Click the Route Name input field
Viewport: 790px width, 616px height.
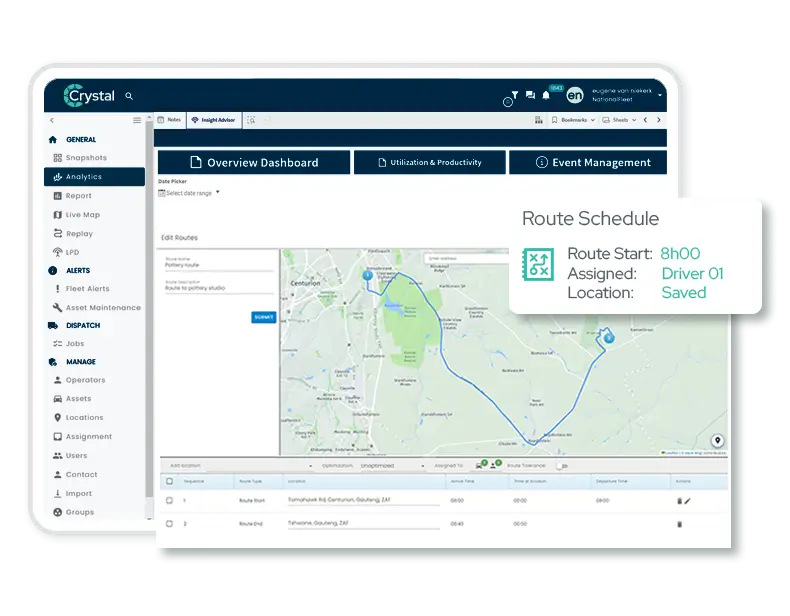coord(219,263)
